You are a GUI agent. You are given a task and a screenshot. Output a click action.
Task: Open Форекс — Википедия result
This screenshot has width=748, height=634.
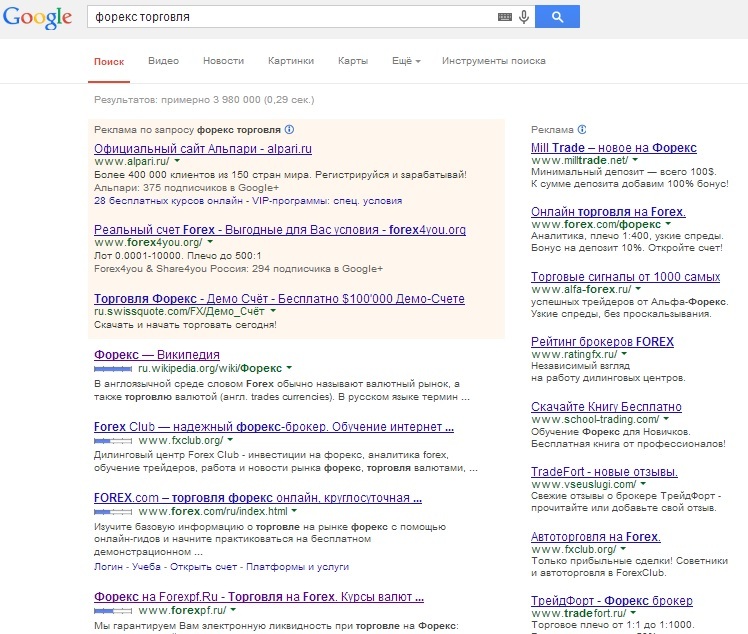point(157,354)
